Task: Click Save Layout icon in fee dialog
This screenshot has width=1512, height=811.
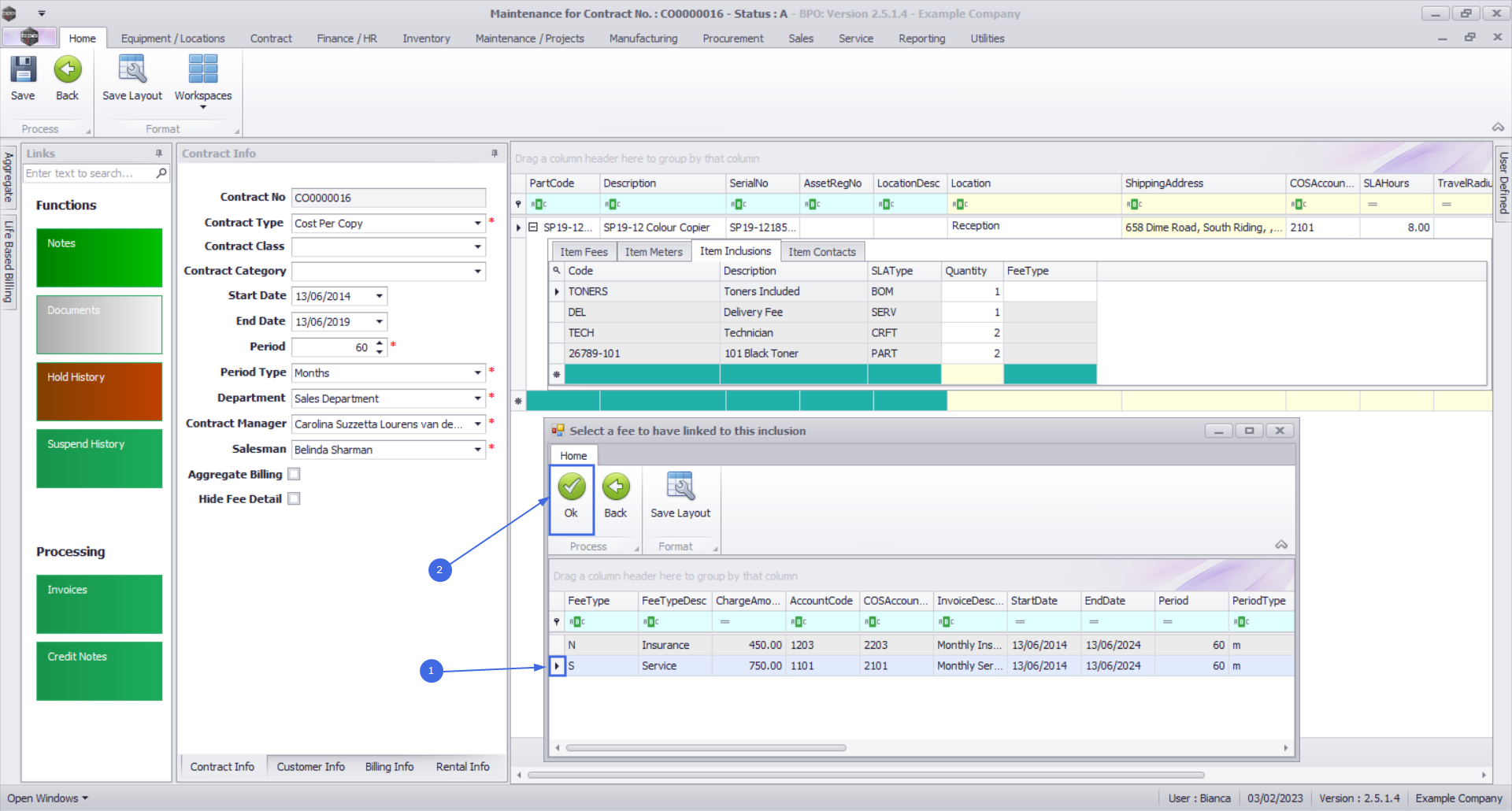Action: pos(680,487)
